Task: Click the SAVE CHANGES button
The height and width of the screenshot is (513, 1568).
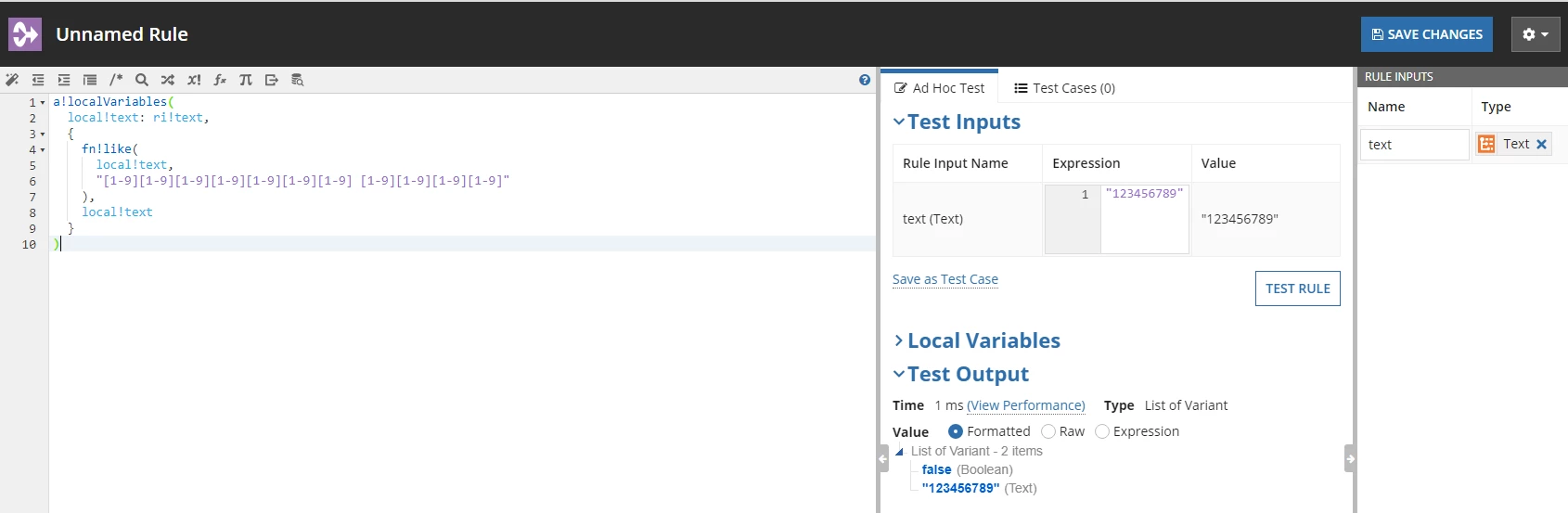Action: (x=1427, y=34)
